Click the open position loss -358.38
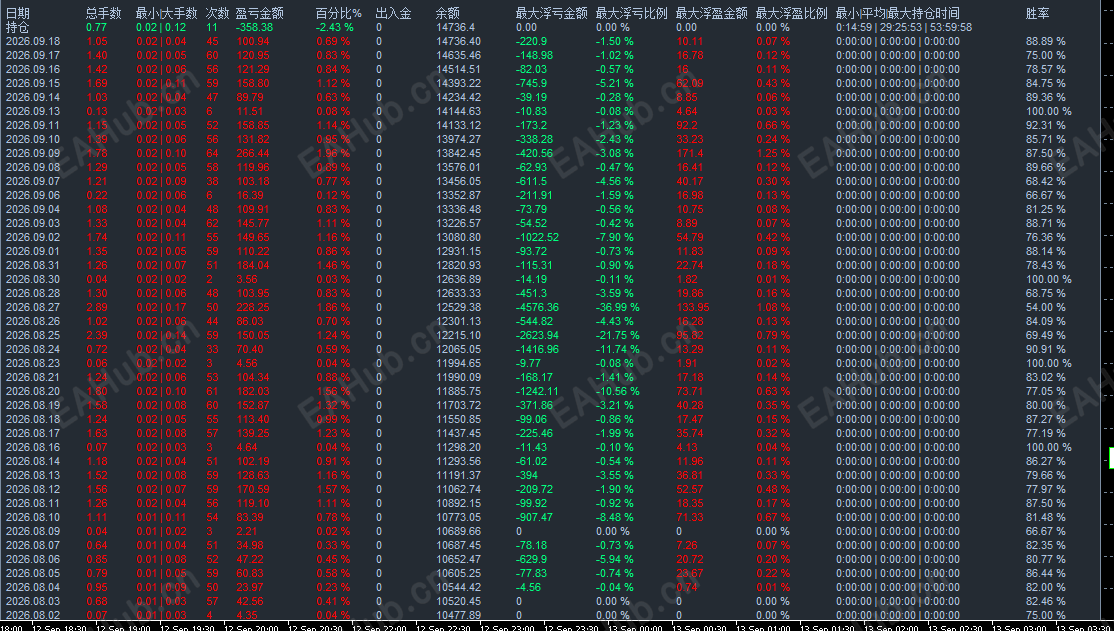 tap(254, 27)
